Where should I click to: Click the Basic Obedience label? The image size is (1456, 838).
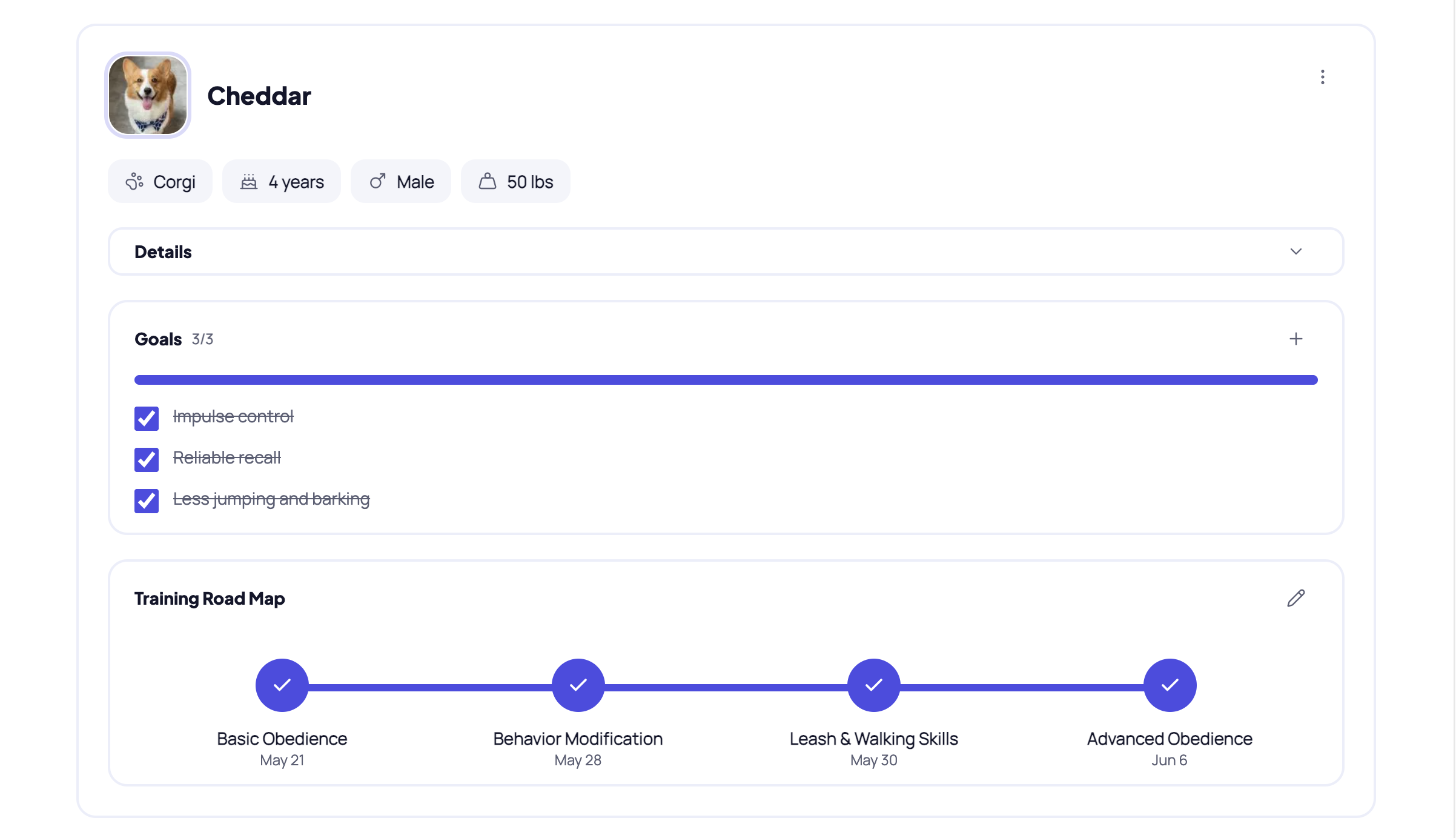(x=282, y=739)
